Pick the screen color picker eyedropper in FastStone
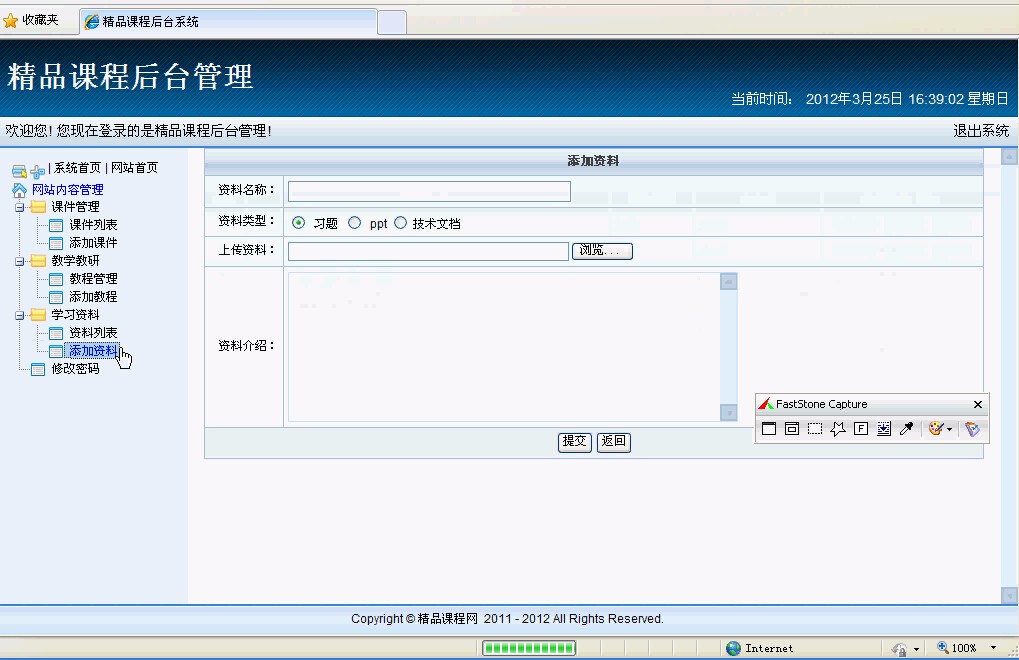The image size is (1019, 660). (906, 428)
